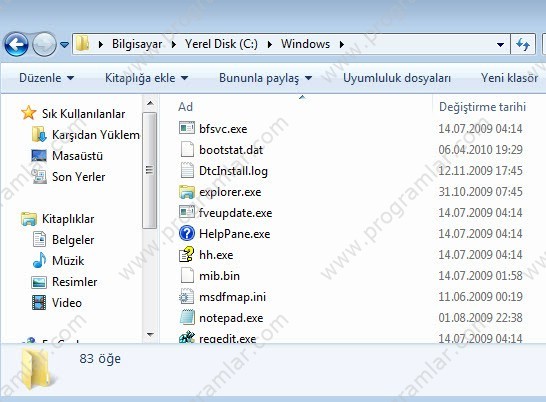Select the file name bfsvc.exe
546x402 pixels.
pyautogui.click(x=223, y=129)
